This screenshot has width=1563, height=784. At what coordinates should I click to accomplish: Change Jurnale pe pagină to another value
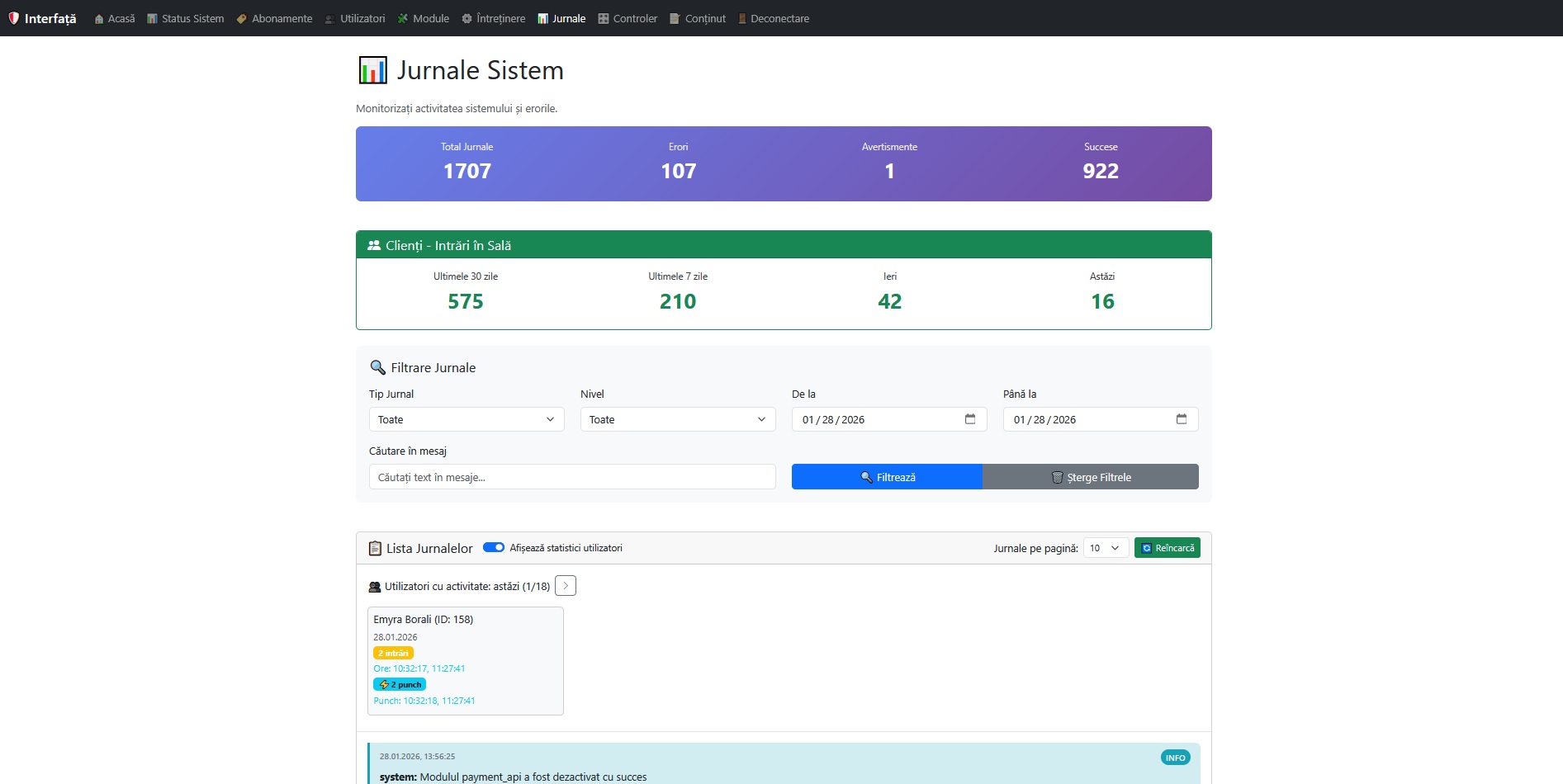click(x=1105, y=547)
